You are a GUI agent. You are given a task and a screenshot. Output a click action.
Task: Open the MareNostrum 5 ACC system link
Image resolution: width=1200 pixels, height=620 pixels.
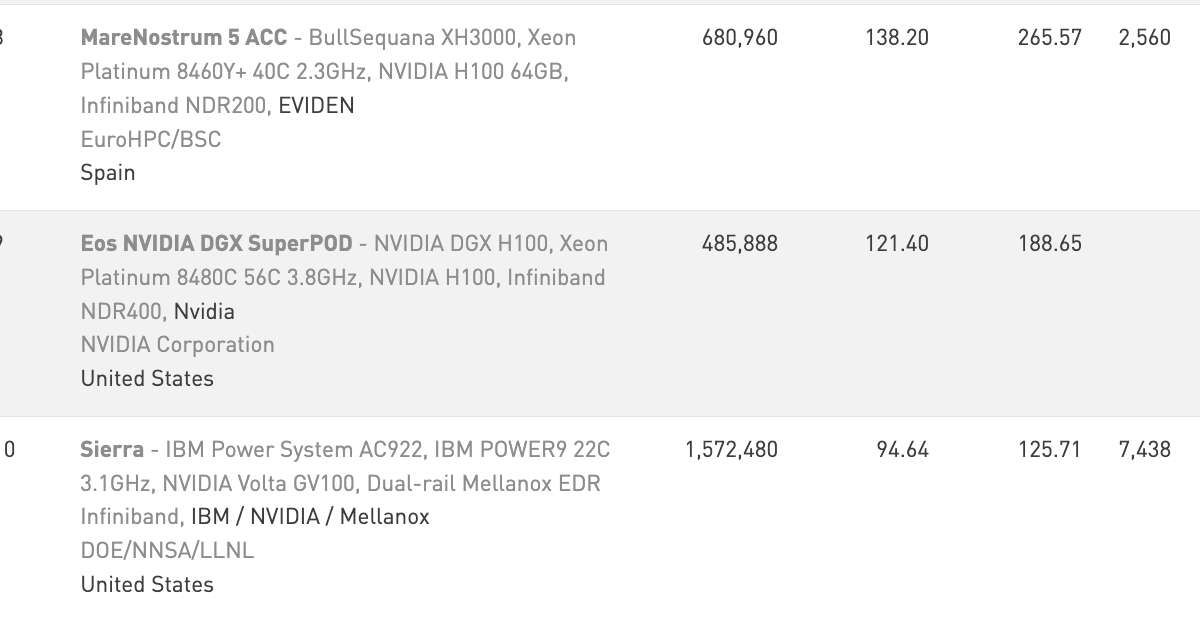184,38
